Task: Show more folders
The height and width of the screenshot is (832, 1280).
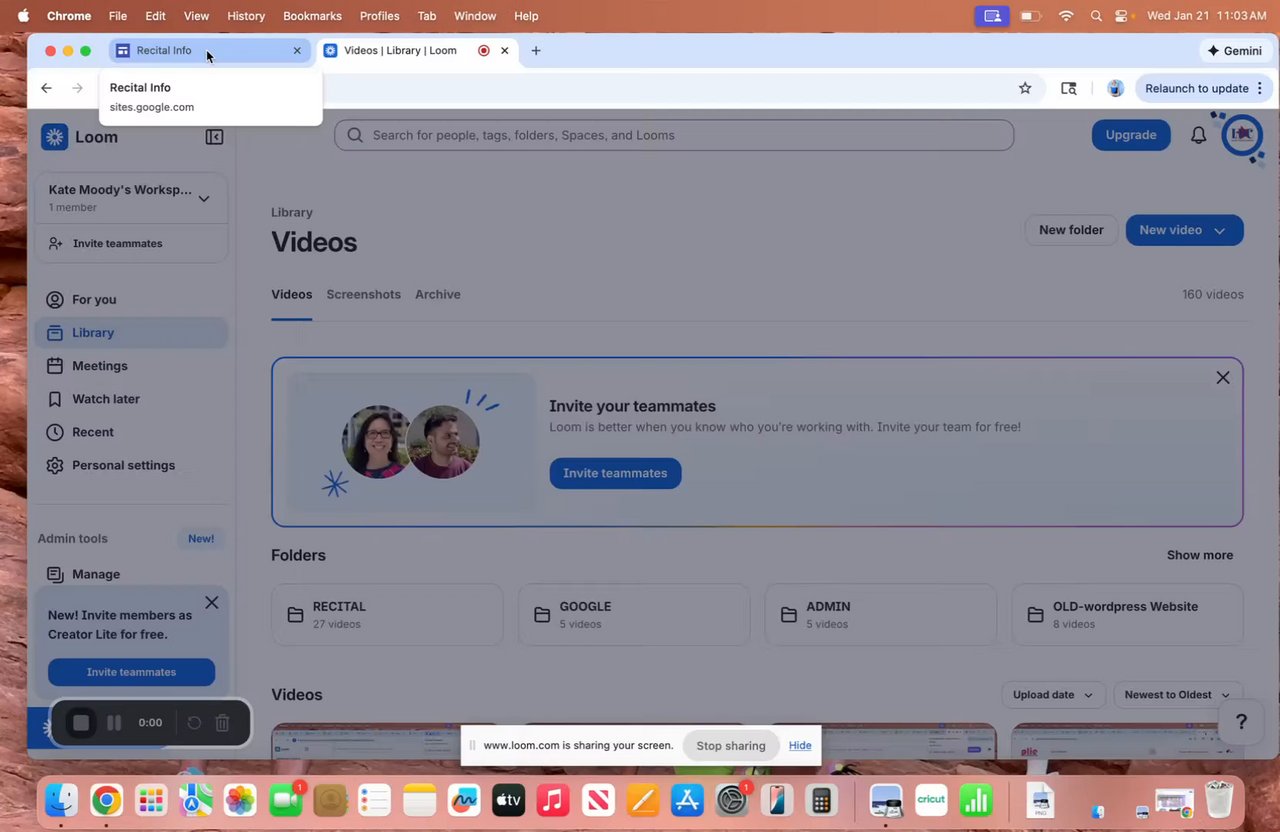Action: point(1200,555)
